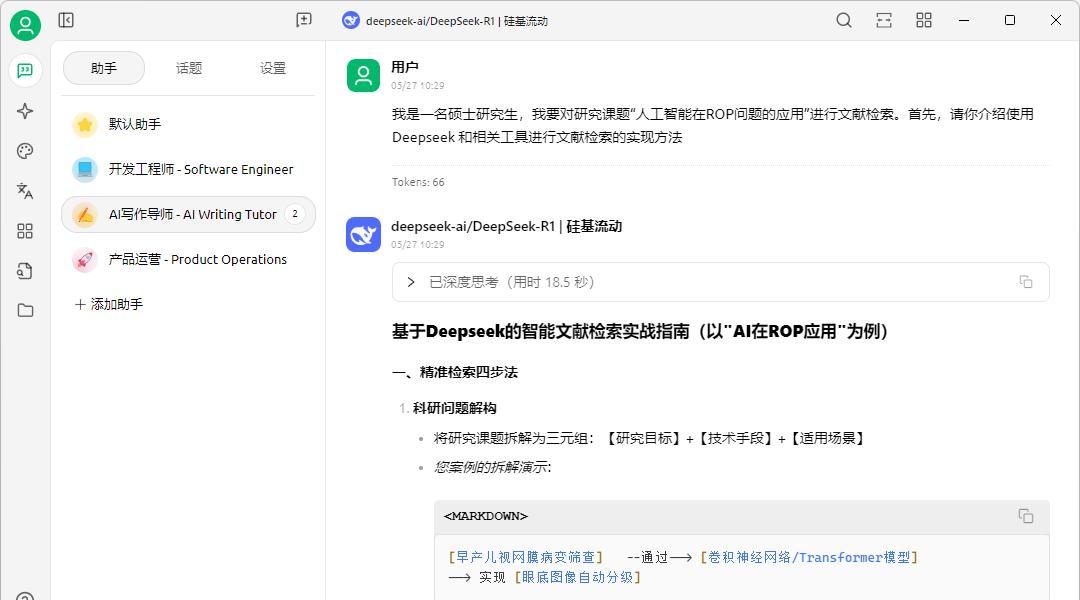Click the DeepSeek model name in header
1080x600 pixels.
click(446, 21)
